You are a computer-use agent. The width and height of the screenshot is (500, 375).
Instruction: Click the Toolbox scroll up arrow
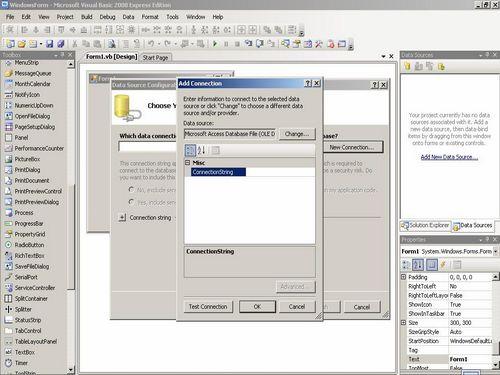(71, 64)
